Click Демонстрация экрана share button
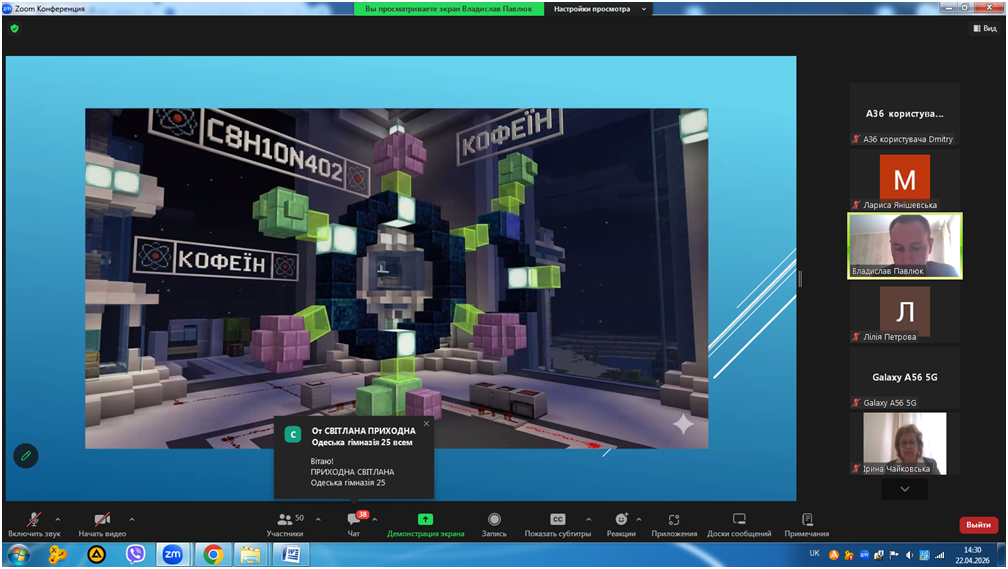This screenshot has height=569, width=1008. 425,522
